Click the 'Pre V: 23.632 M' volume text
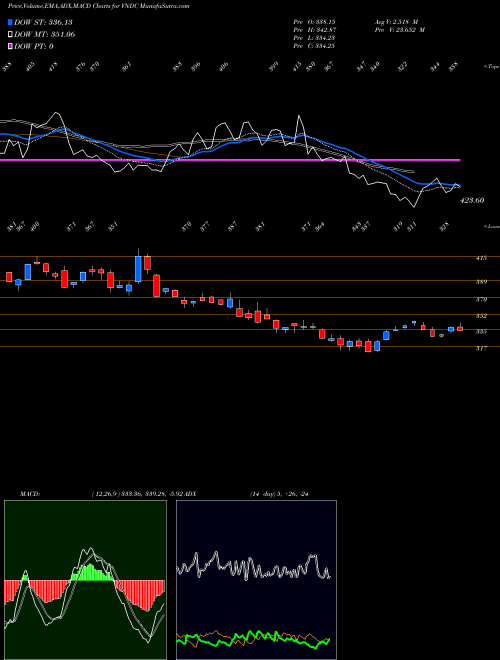 coord(399,30)
